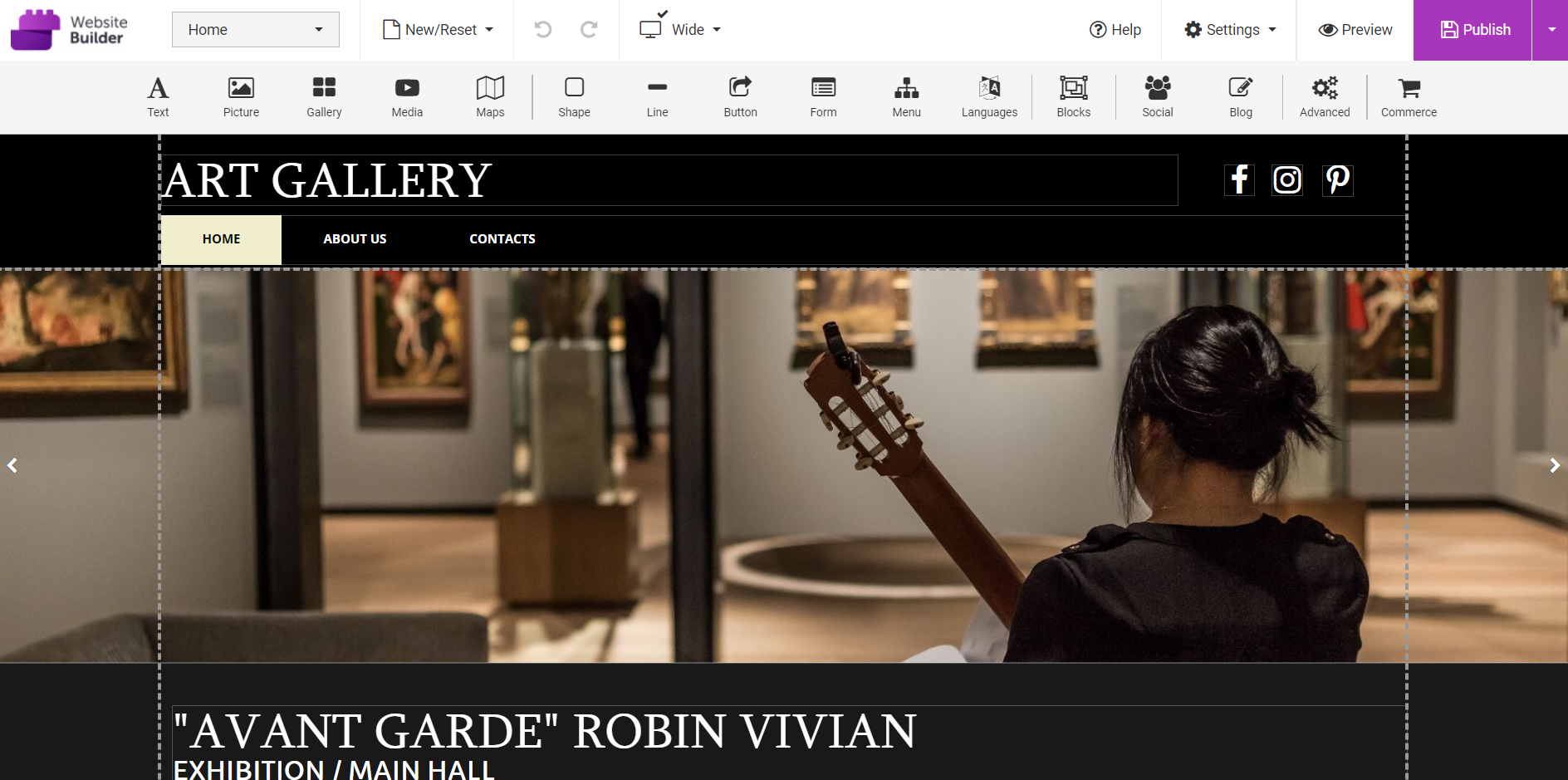Image resolution: width=1568 pixels, height=780 pixels.
Task: Open the Wide viewport dropdown
Action: tap(680, 30)
